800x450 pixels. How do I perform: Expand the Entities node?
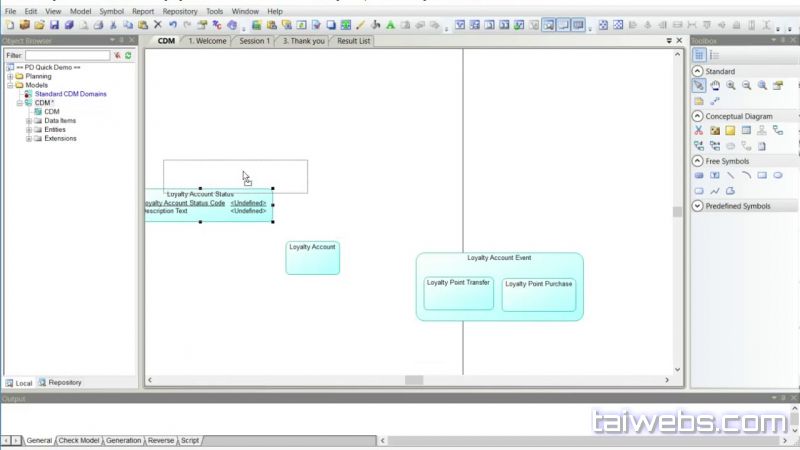coord(29,130)
